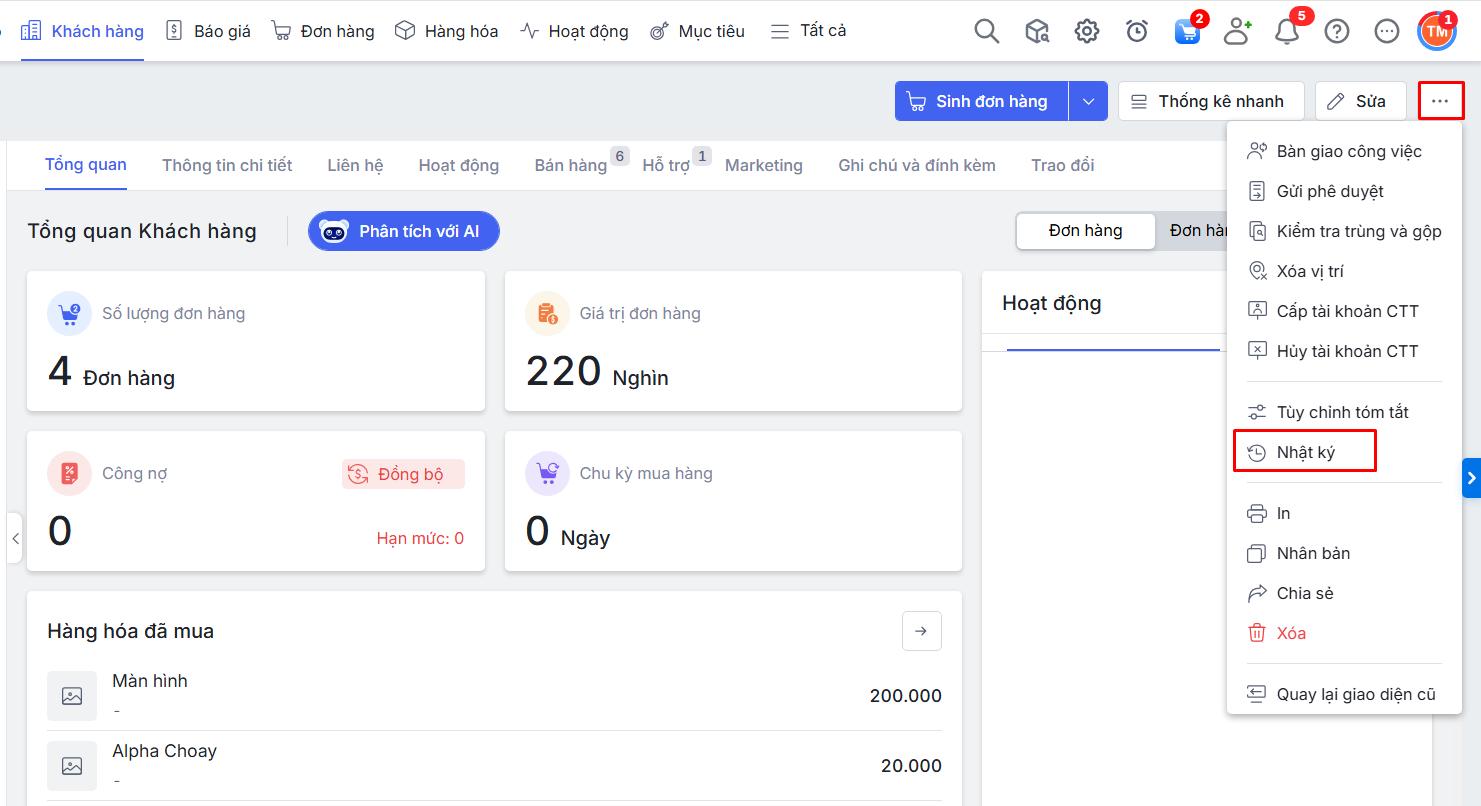Expand the Sinh đơn hàng dropdown arrow
The width and height of the screenshot is (1481, 806).
pos(1088,101)
